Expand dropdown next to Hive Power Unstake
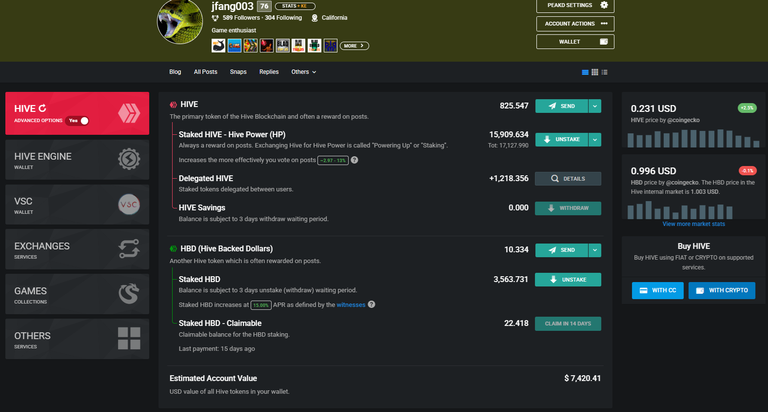The height and width of the screenshot is (412, 768). pos(595,140)
